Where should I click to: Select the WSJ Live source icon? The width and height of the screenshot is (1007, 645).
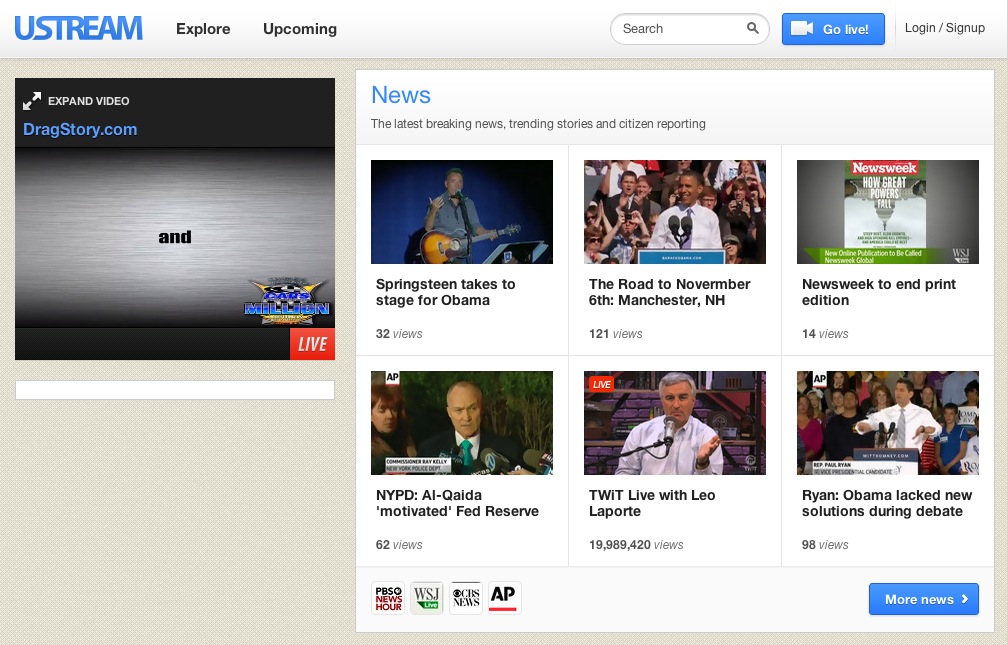point(426,597)
